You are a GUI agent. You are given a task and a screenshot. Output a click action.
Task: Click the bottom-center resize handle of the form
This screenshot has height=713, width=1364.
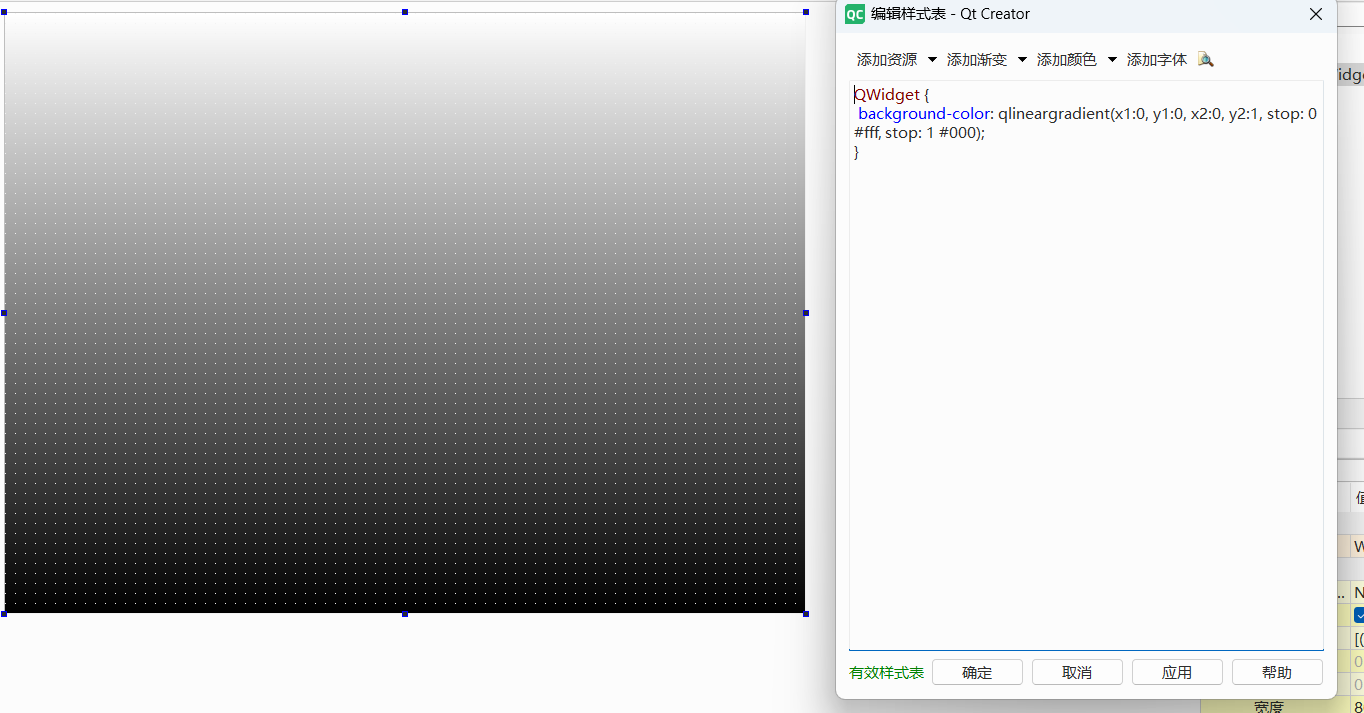[405, 614]
